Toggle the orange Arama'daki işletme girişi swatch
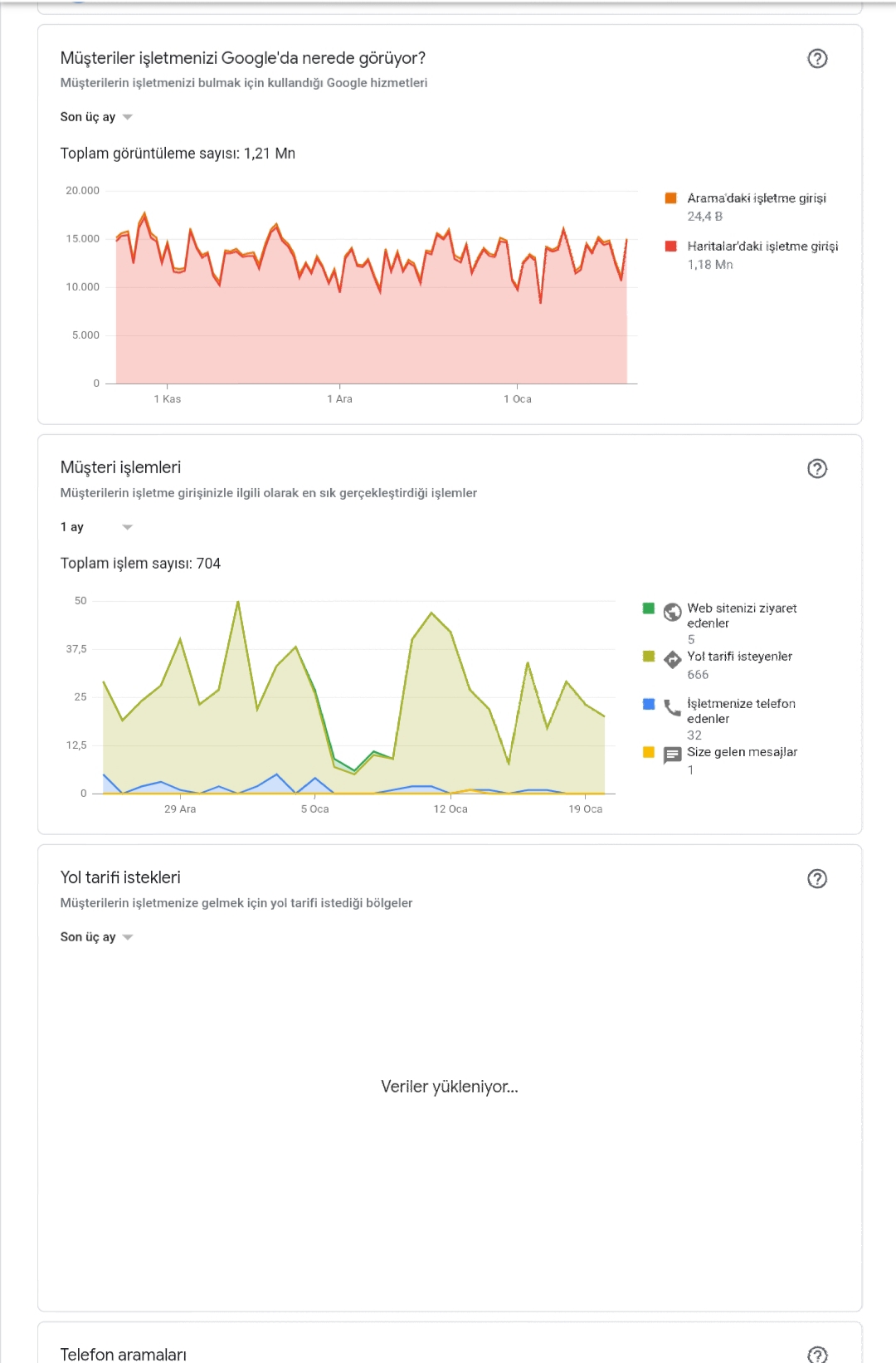 (670, 198)
